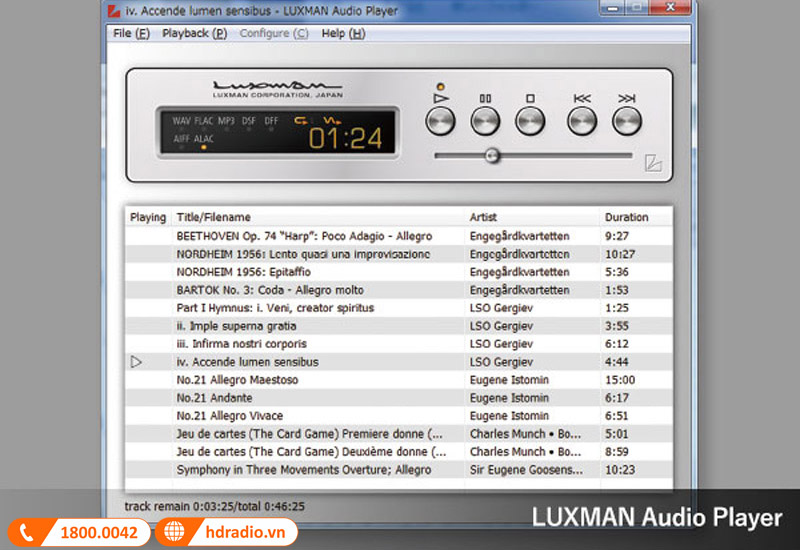
Task: Select No.21 Allegro Vivace track
Action: 399,416
